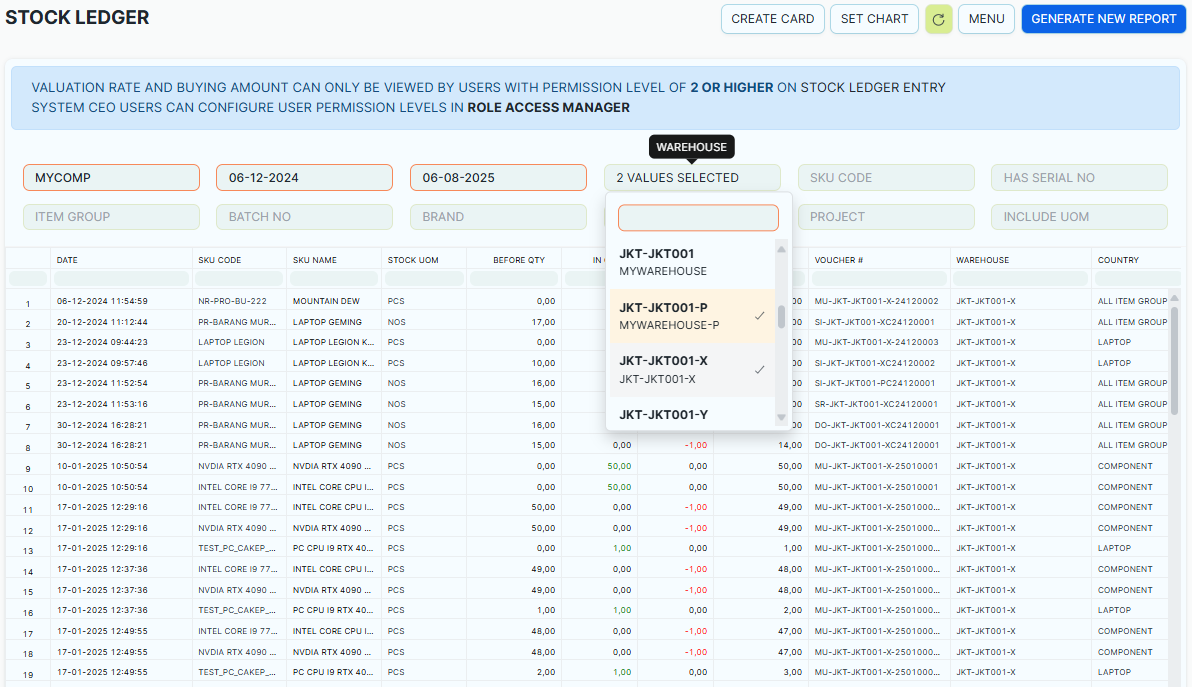Focus the Brand filter field
This screenshot has height=687, width=1192.
pos(499,217)
